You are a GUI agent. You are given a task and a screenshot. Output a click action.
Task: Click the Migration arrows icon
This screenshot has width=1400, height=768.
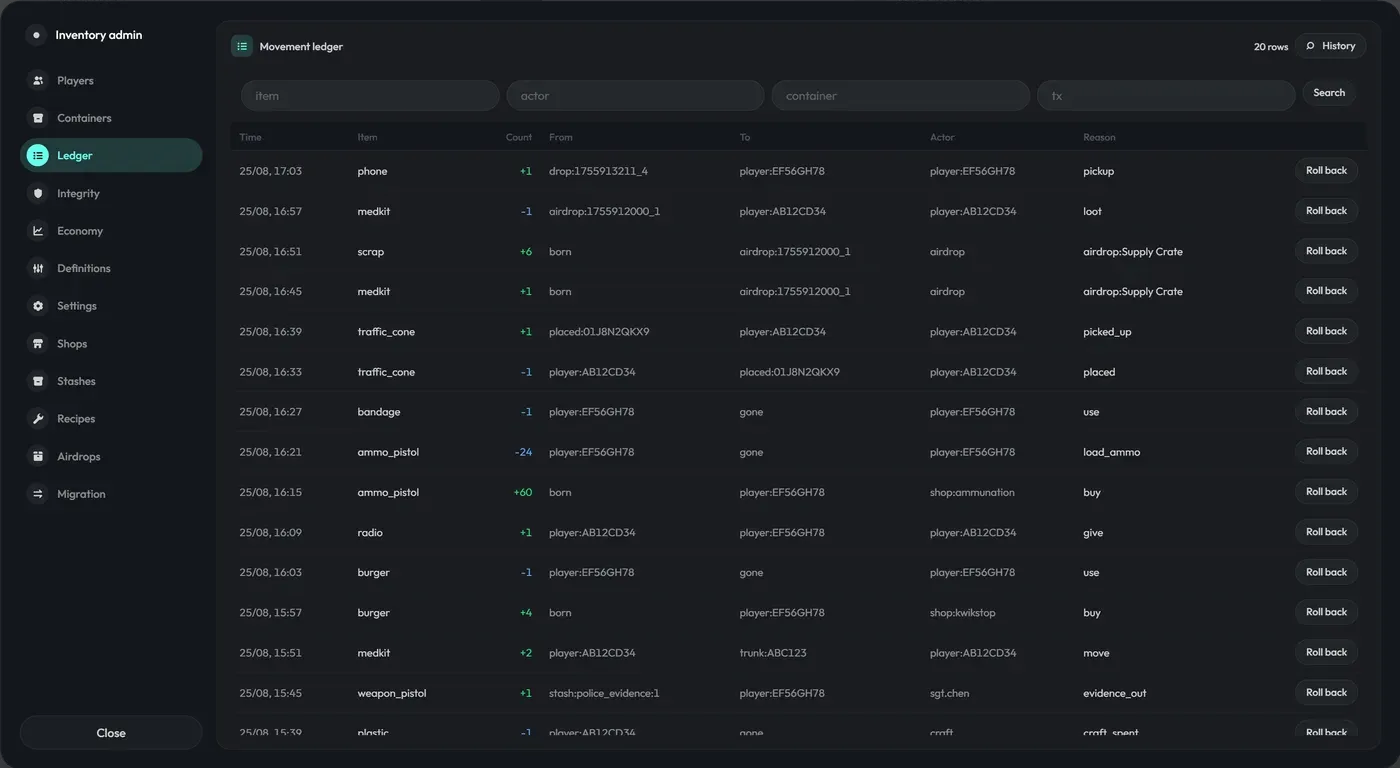(38, 494)
